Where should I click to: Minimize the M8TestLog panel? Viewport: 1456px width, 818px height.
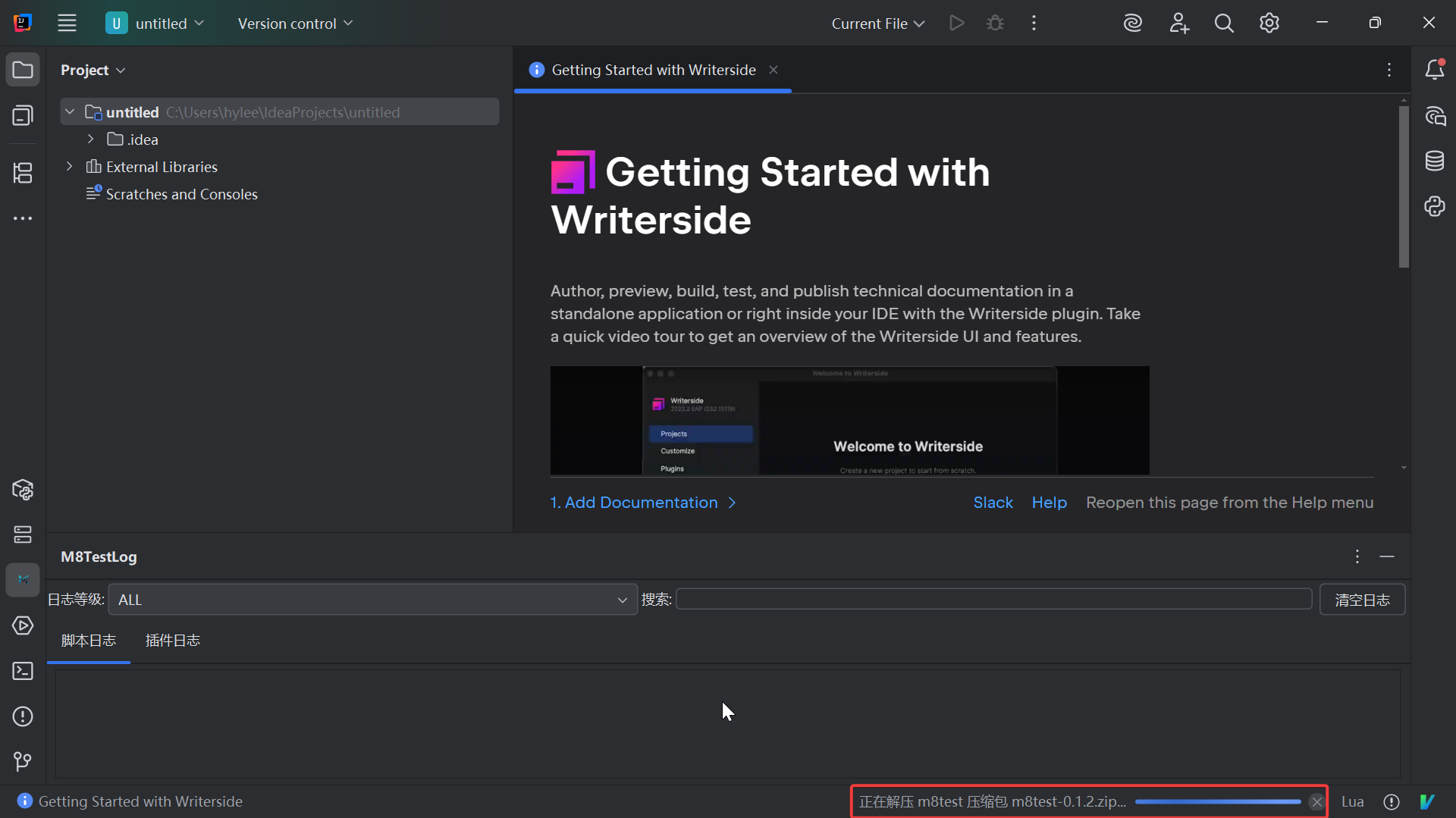tap(1387, 556)
